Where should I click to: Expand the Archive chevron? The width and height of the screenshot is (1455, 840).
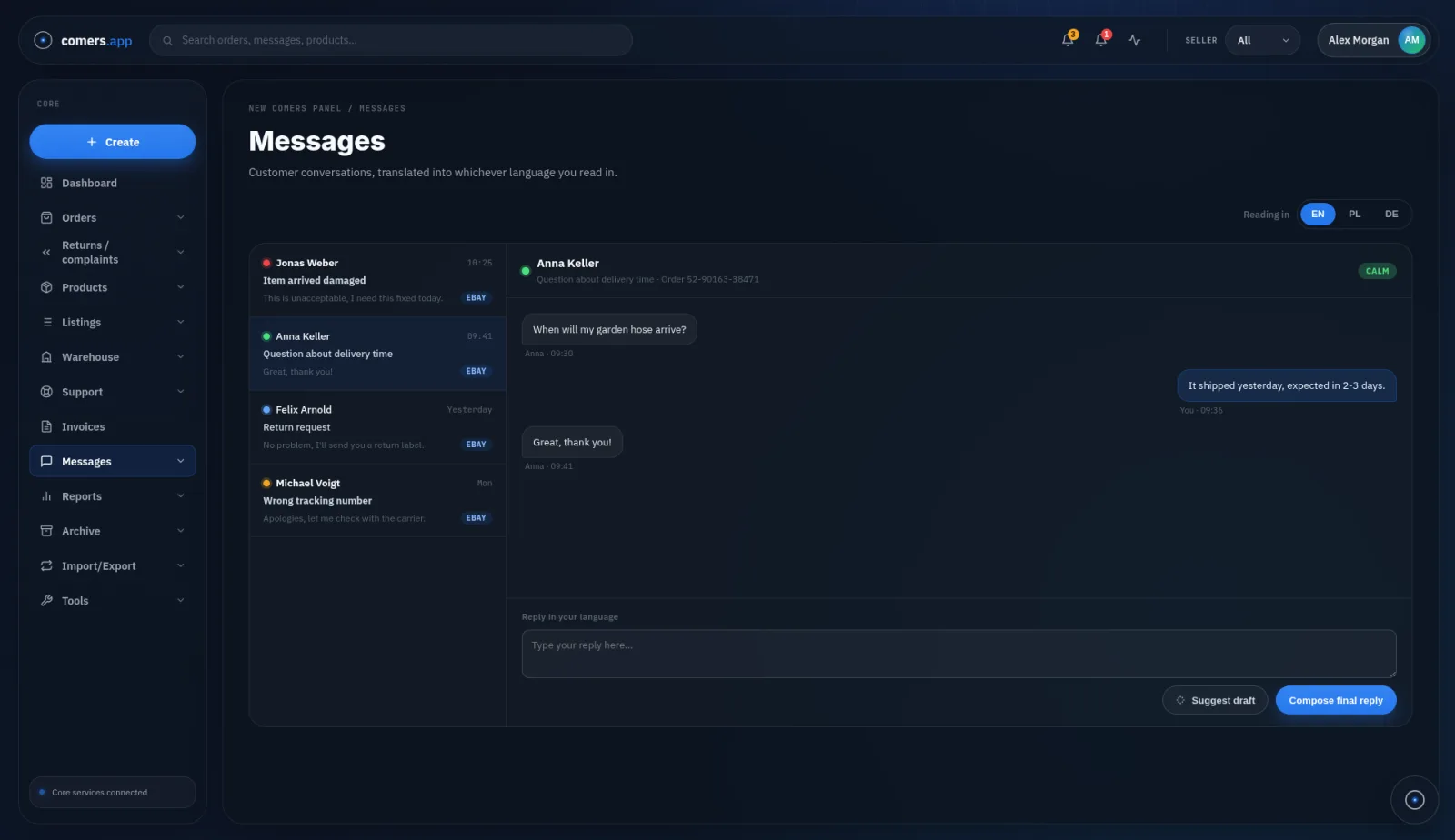pyautogui.click(x=180, y=531)
